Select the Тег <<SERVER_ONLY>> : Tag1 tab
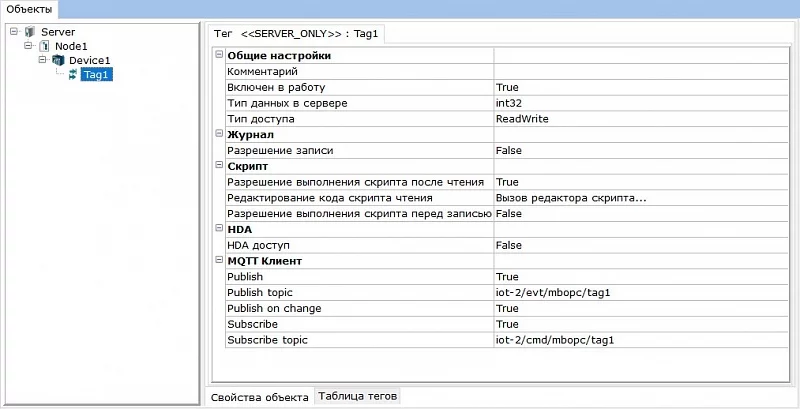Image resolution: width=800 pixels, height=409 pixels. tap(296, 34)
